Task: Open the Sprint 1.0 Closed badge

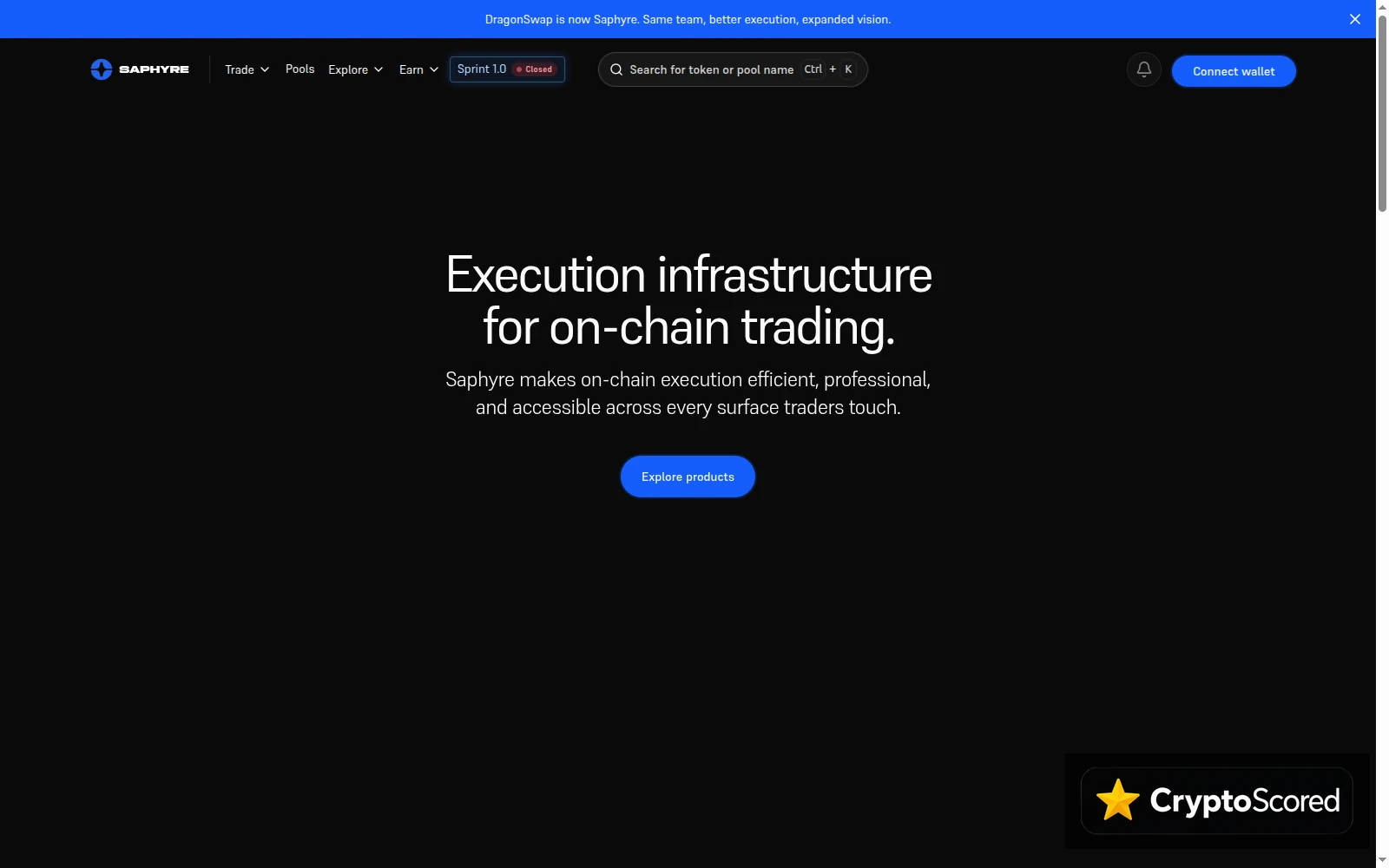Action: (x=507, y=69)
